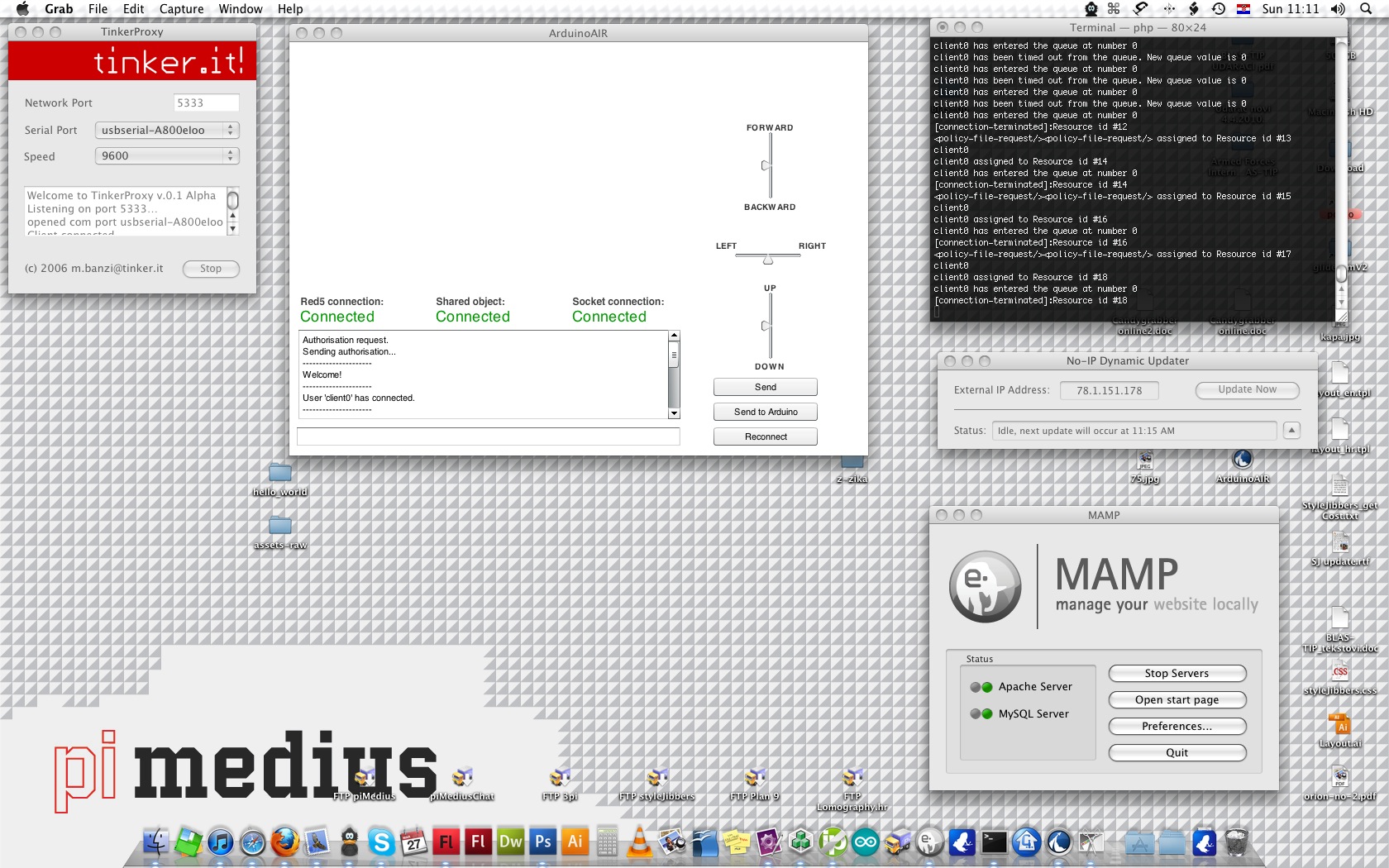Click Update Now in No-IP Updater

point(1248,389)
